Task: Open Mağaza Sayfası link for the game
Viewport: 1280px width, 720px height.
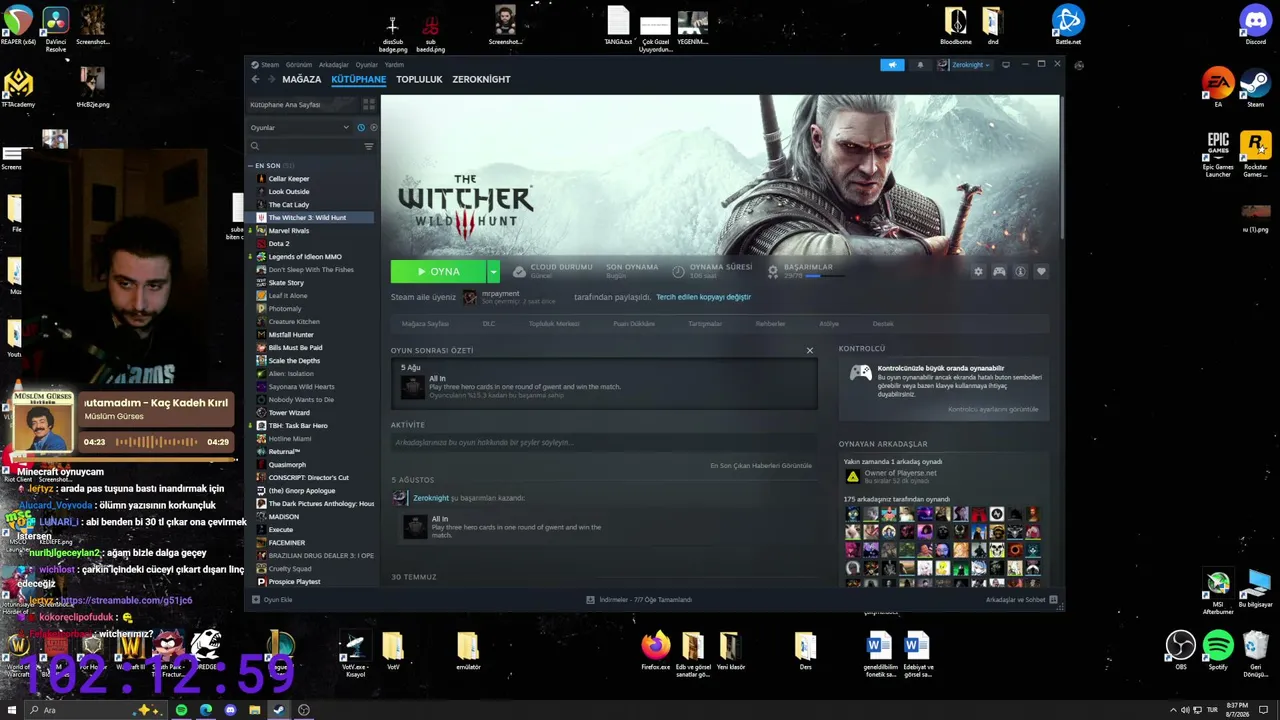Action: (x=425, y=324)
